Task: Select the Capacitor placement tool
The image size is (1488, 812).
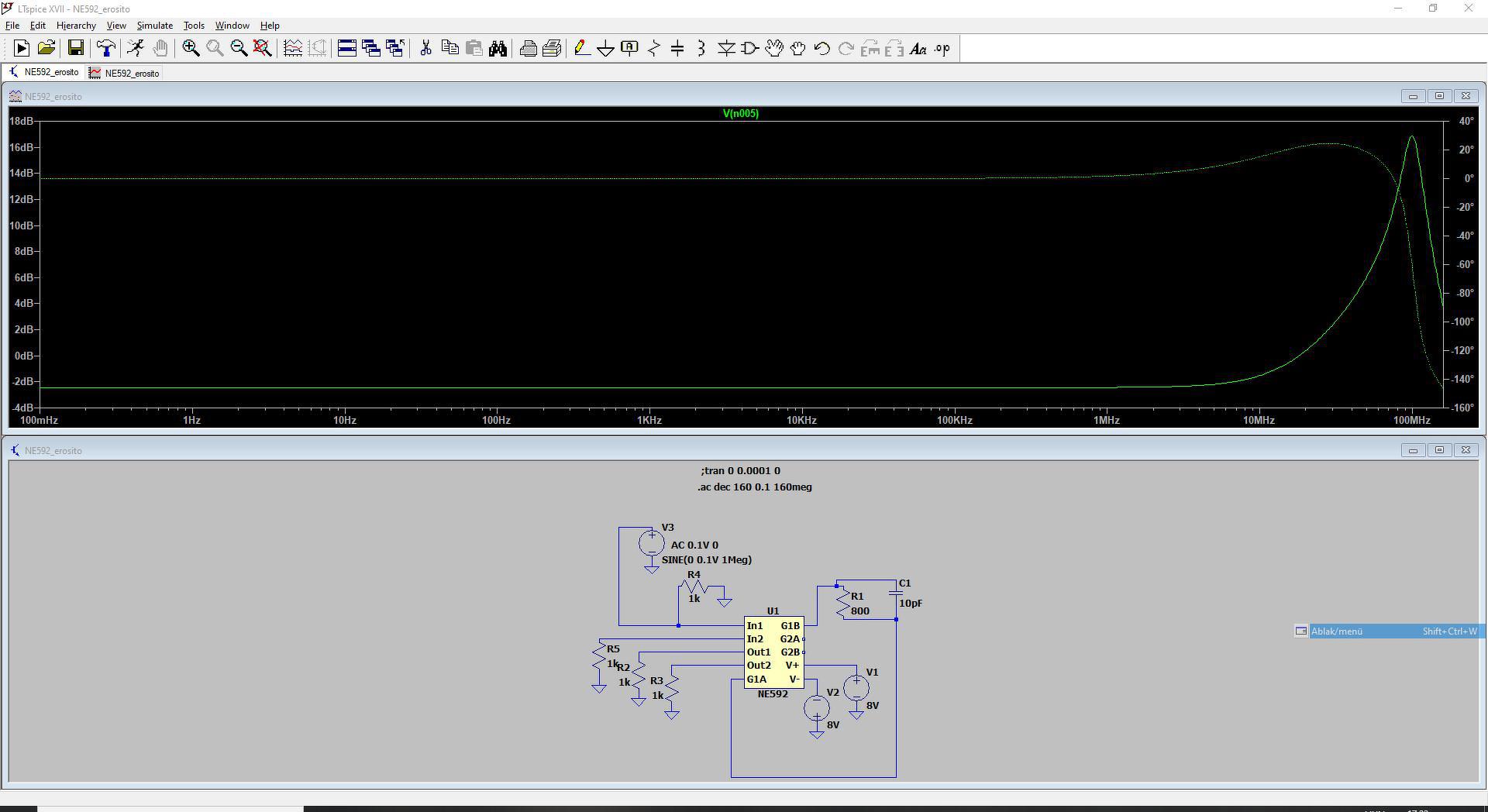Action: click(x=677, y=49)
